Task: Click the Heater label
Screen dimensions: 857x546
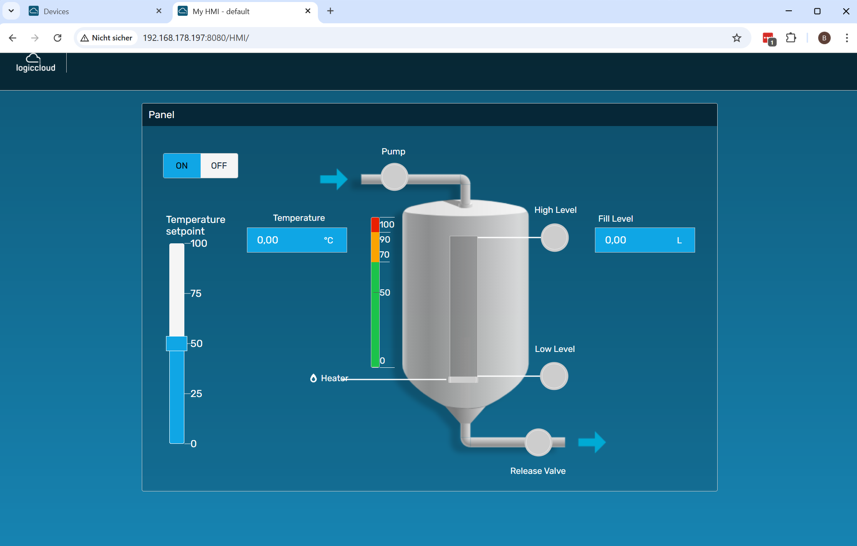Action: pyautogui.click(x=334, y=378)
